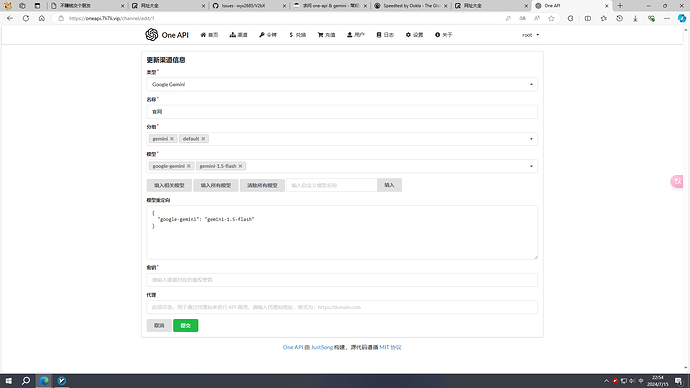The height and width of the screenshot is (388, 690).
Task: Open the 渠道 channels nav item
Action: coord(239,35)
